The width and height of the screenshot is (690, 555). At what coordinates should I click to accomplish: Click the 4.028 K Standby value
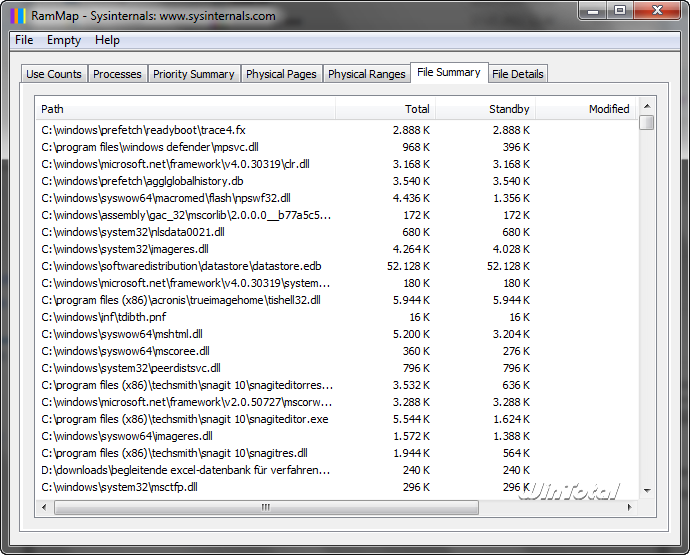pos(511,249)
